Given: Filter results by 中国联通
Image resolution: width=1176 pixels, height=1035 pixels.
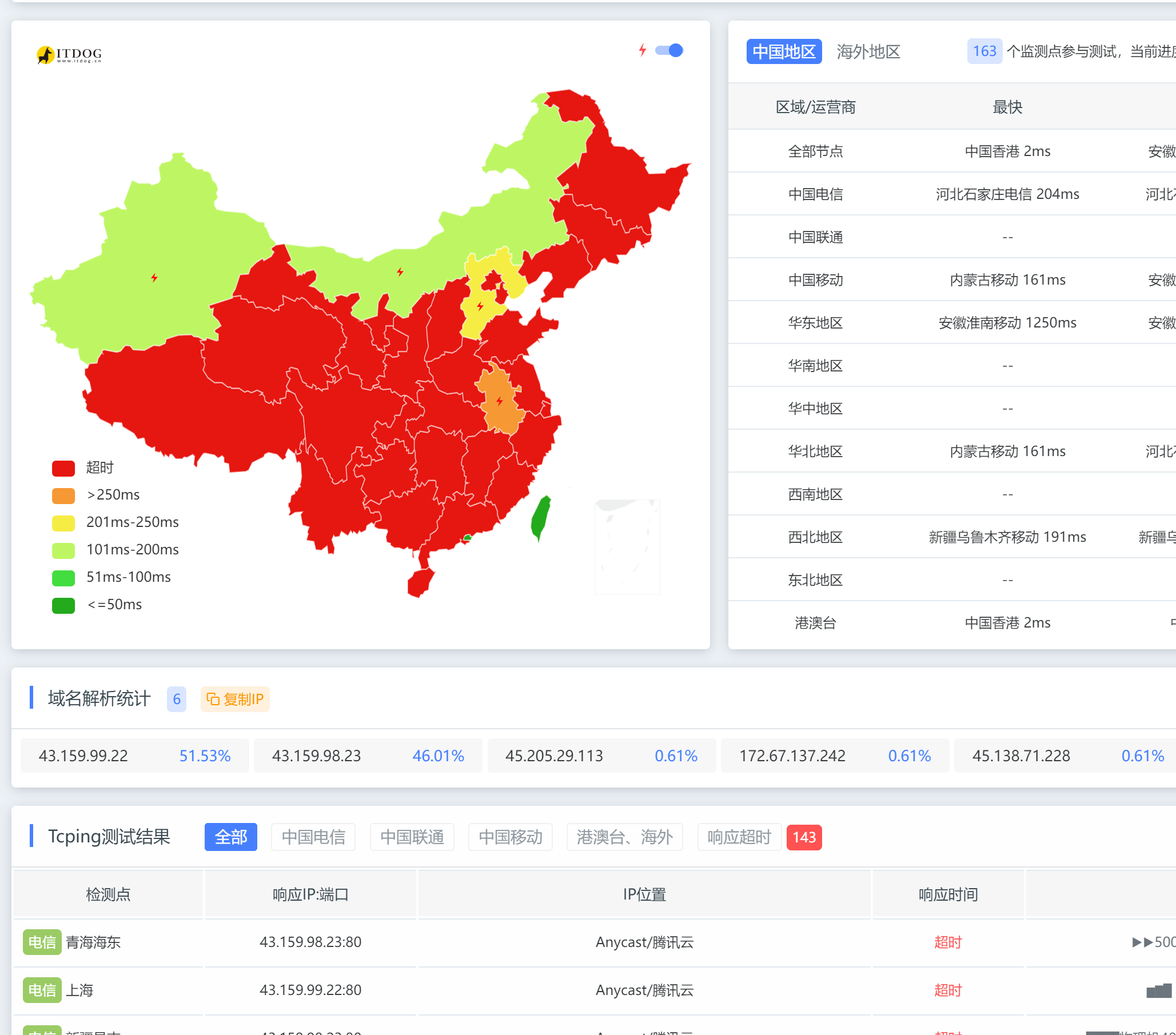Looking at the screenshot, I should [x=412, y=837].
